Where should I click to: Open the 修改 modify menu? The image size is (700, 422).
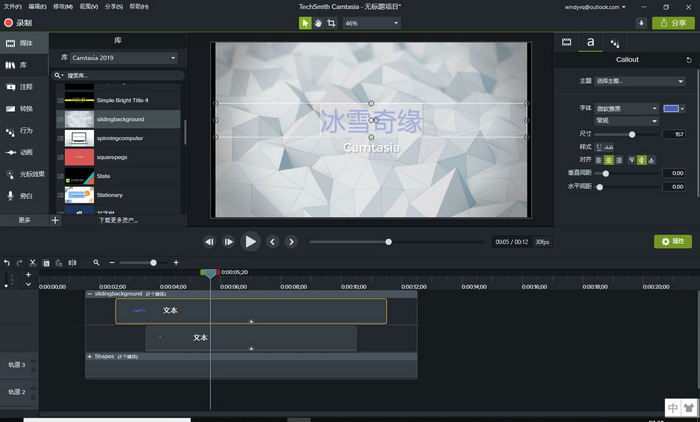click(63, 7)
